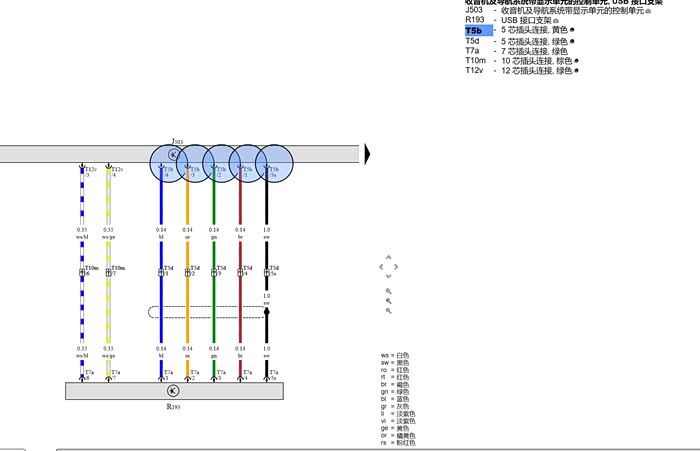Click the T10m/6 connector on the white-blue wire
Viewport: 700px width, 451px height.
coord(82,272)
